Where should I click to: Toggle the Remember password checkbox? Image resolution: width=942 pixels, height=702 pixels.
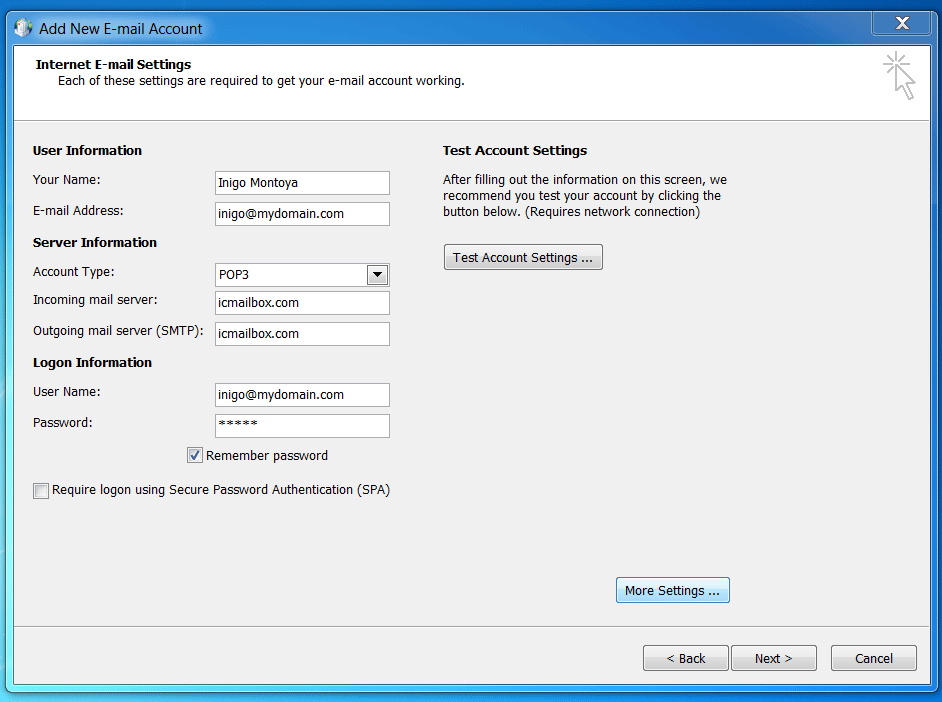click(x=195, y=456)
